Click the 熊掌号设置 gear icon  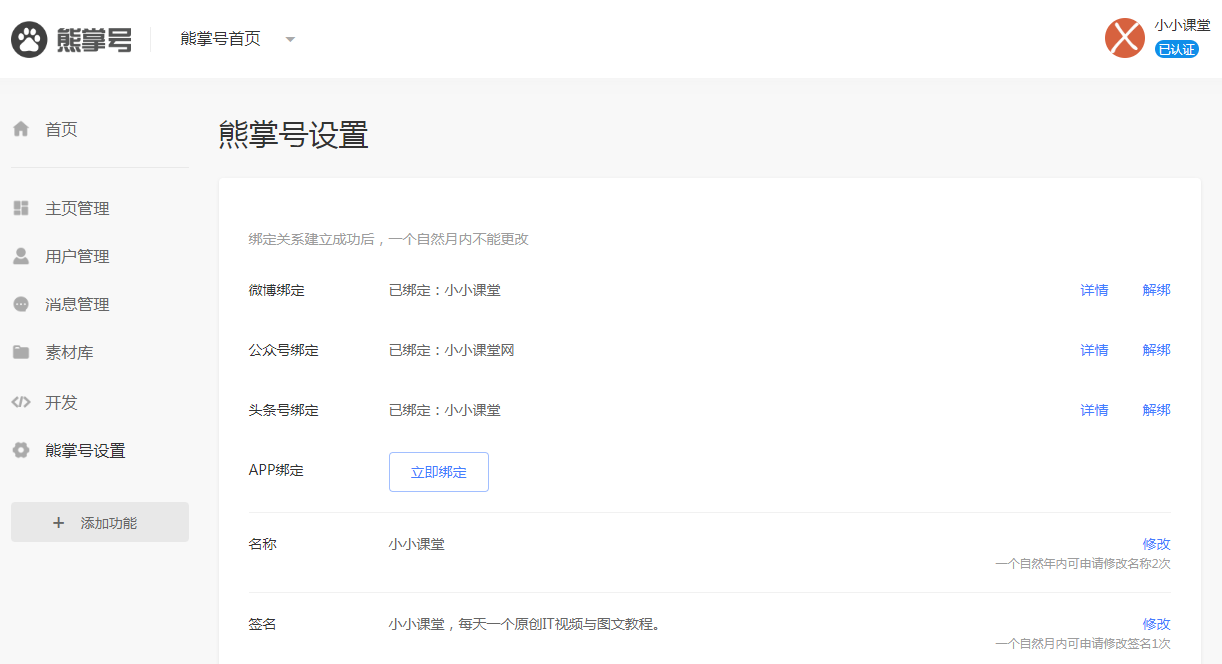(x=21, y=450)
